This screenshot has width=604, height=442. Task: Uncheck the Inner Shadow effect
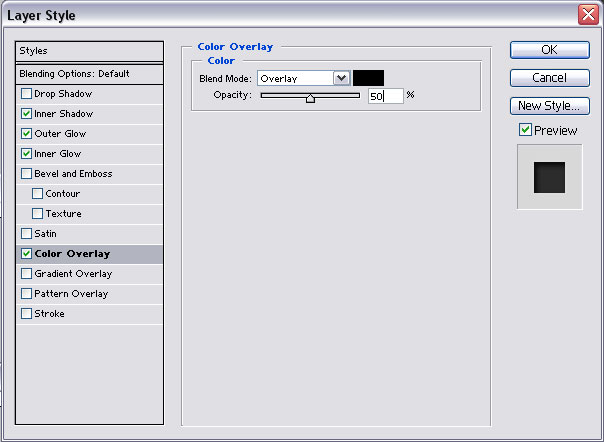pos(26,114)
